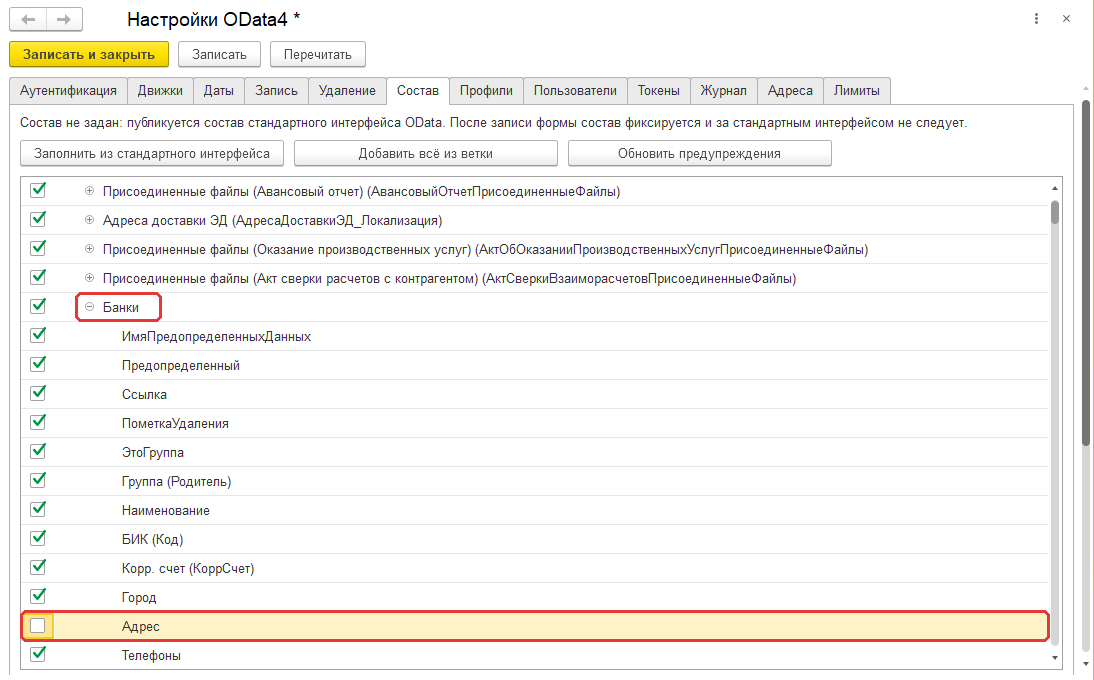Switch to the Аутентификация tab
Screen dimensions: 1094x680
point(68,91)
